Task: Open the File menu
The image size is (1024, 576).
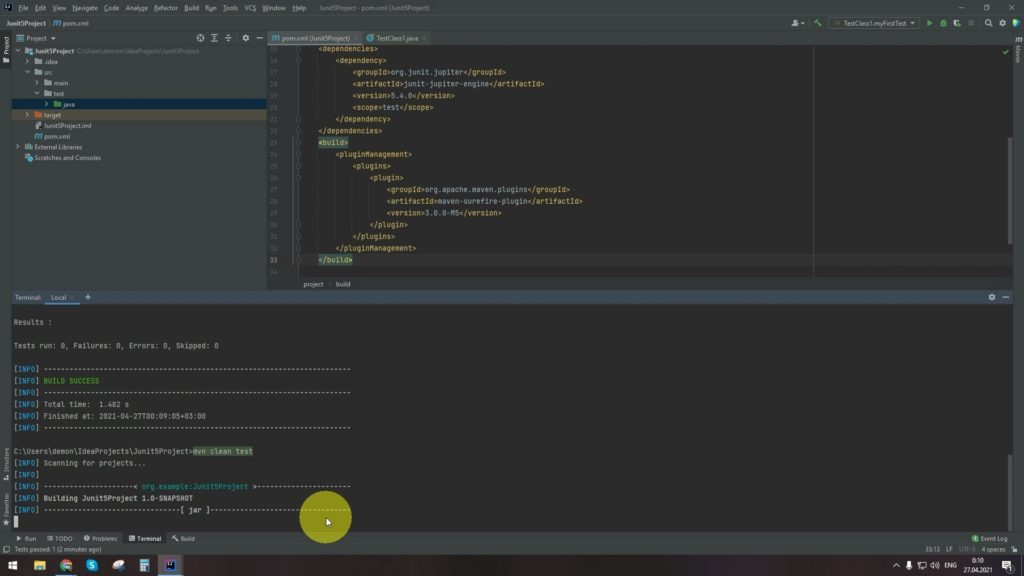Action: [24, 8]
